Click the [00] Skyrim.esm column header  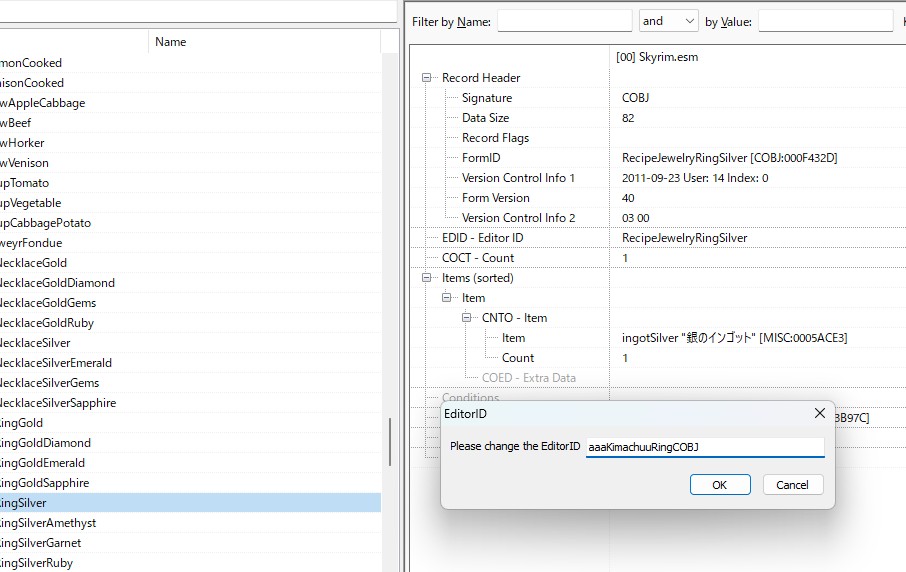pos(657,57)
